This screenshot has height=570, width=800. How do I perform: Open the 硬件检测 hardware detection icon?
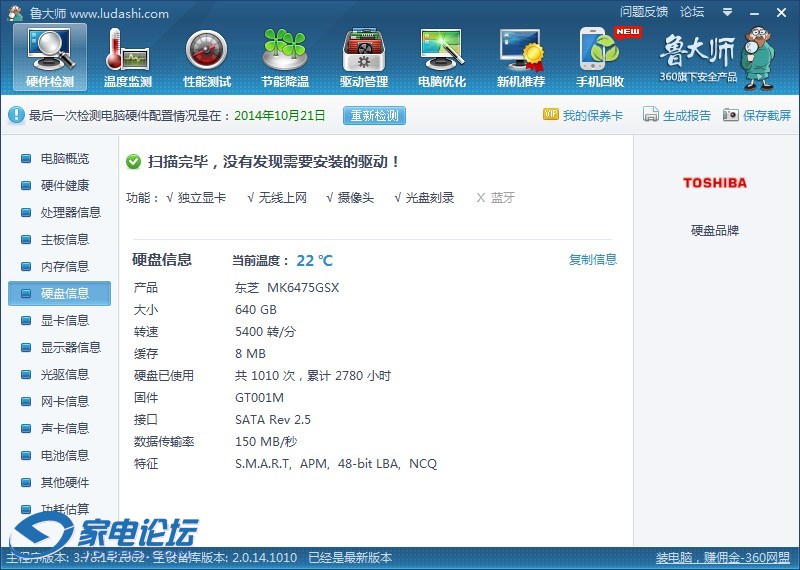pos(49,55)
